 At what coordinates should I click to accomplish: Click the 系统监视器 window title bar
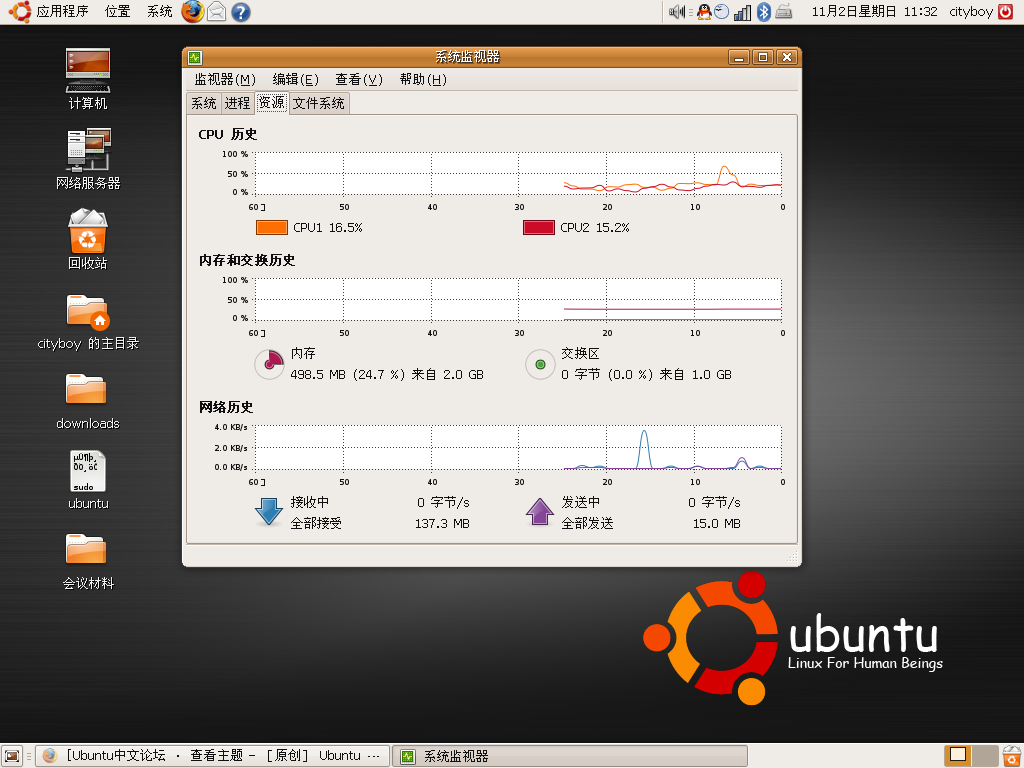pyautogui.click(x=467, y=57)
